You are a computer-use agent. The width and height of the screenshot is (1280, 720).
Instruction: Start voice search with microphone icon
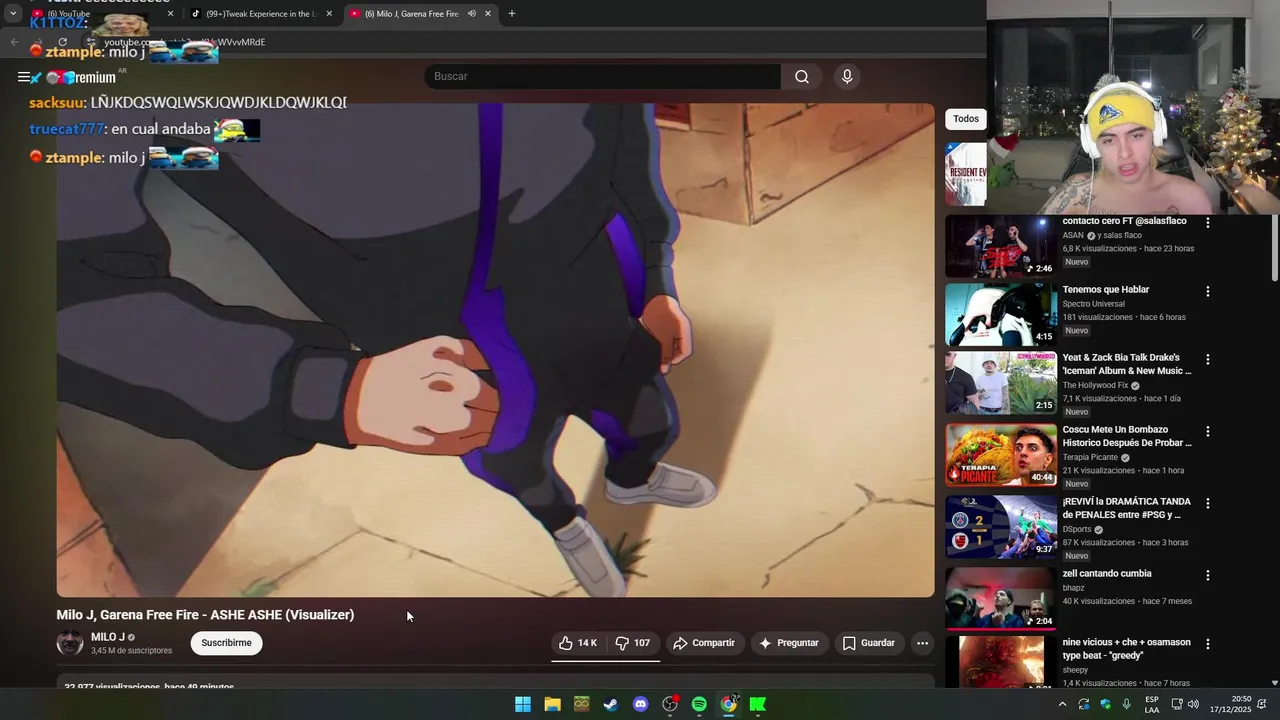click(x=847, y=77)
